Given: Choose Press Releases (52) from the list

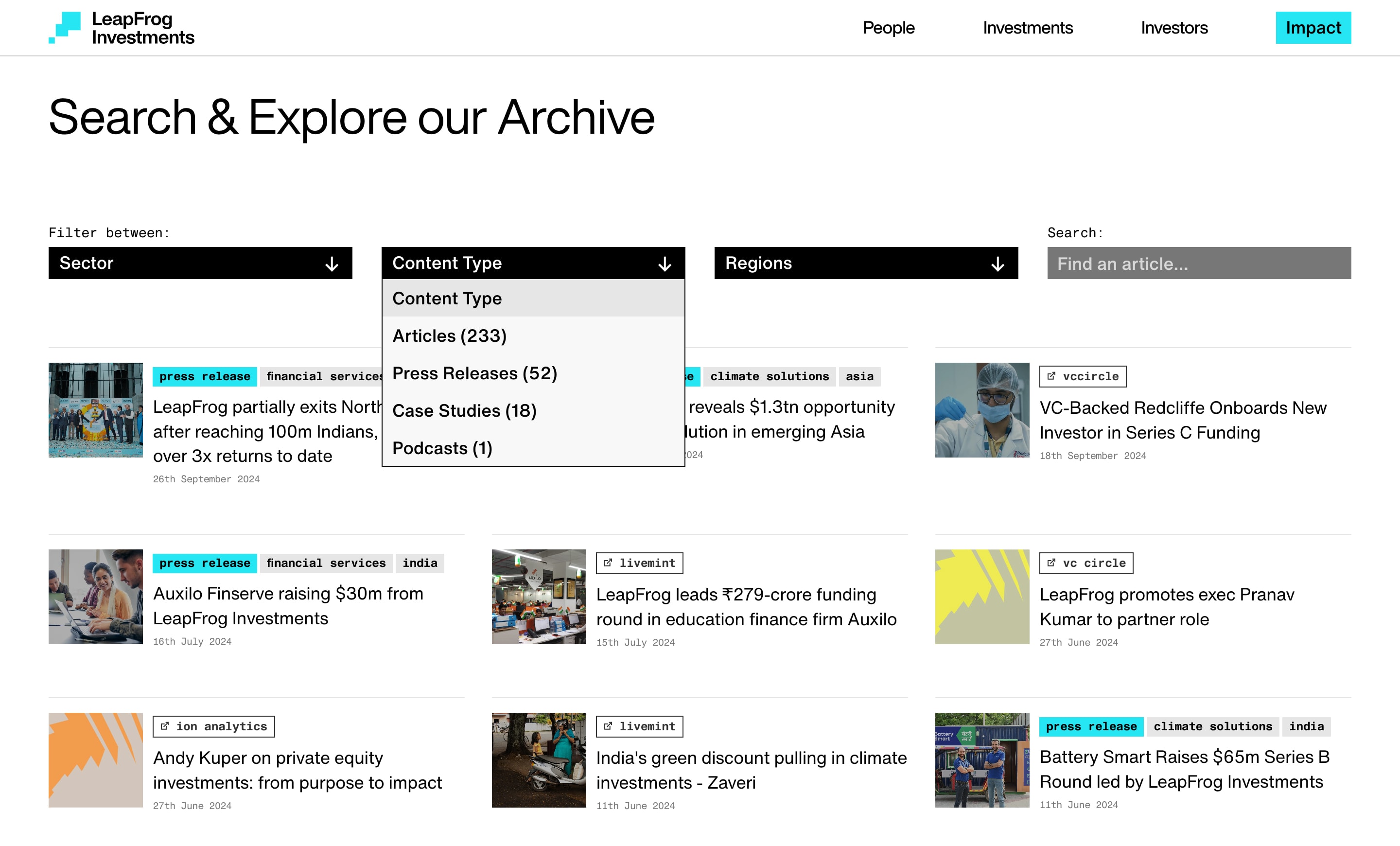Looking at the screenshot, I should point(474,373).
